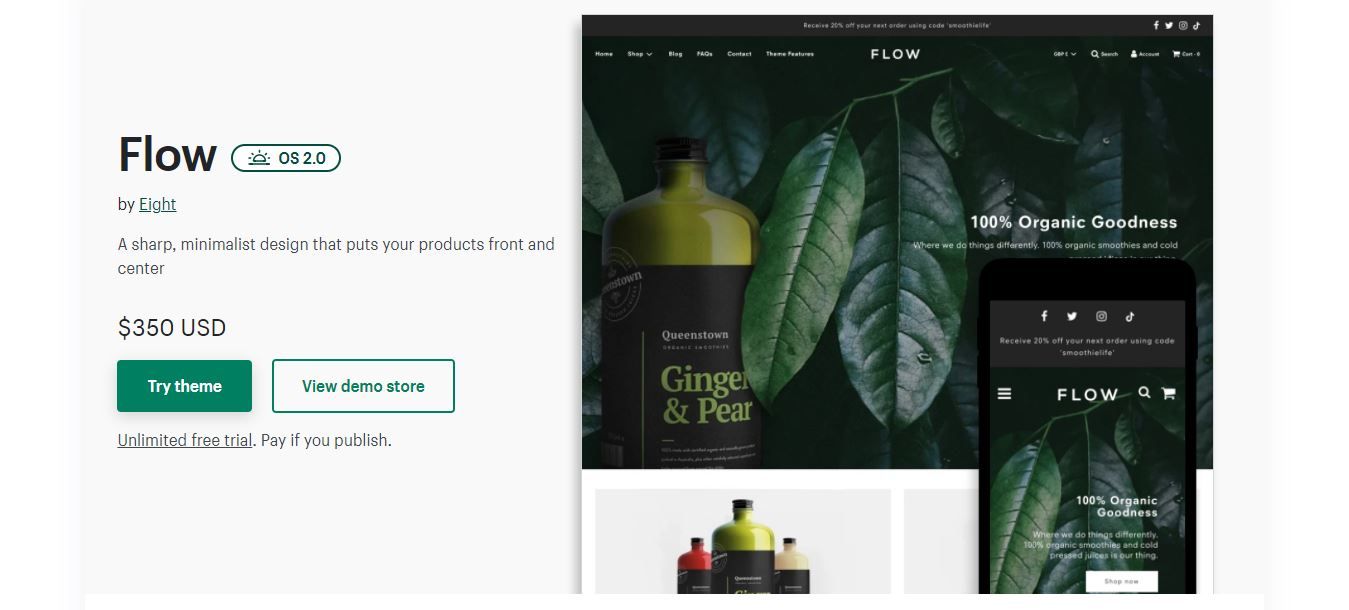This screenshot has width=1349, height=610.
Task: Expand the GBP currency selector
Action: point(1065,54)
